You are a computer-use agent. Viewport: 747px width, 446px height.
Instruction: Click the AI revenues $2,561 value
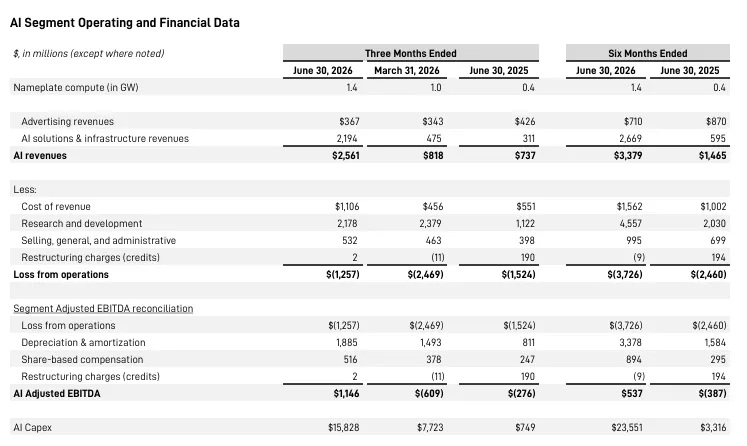[346, 156]
